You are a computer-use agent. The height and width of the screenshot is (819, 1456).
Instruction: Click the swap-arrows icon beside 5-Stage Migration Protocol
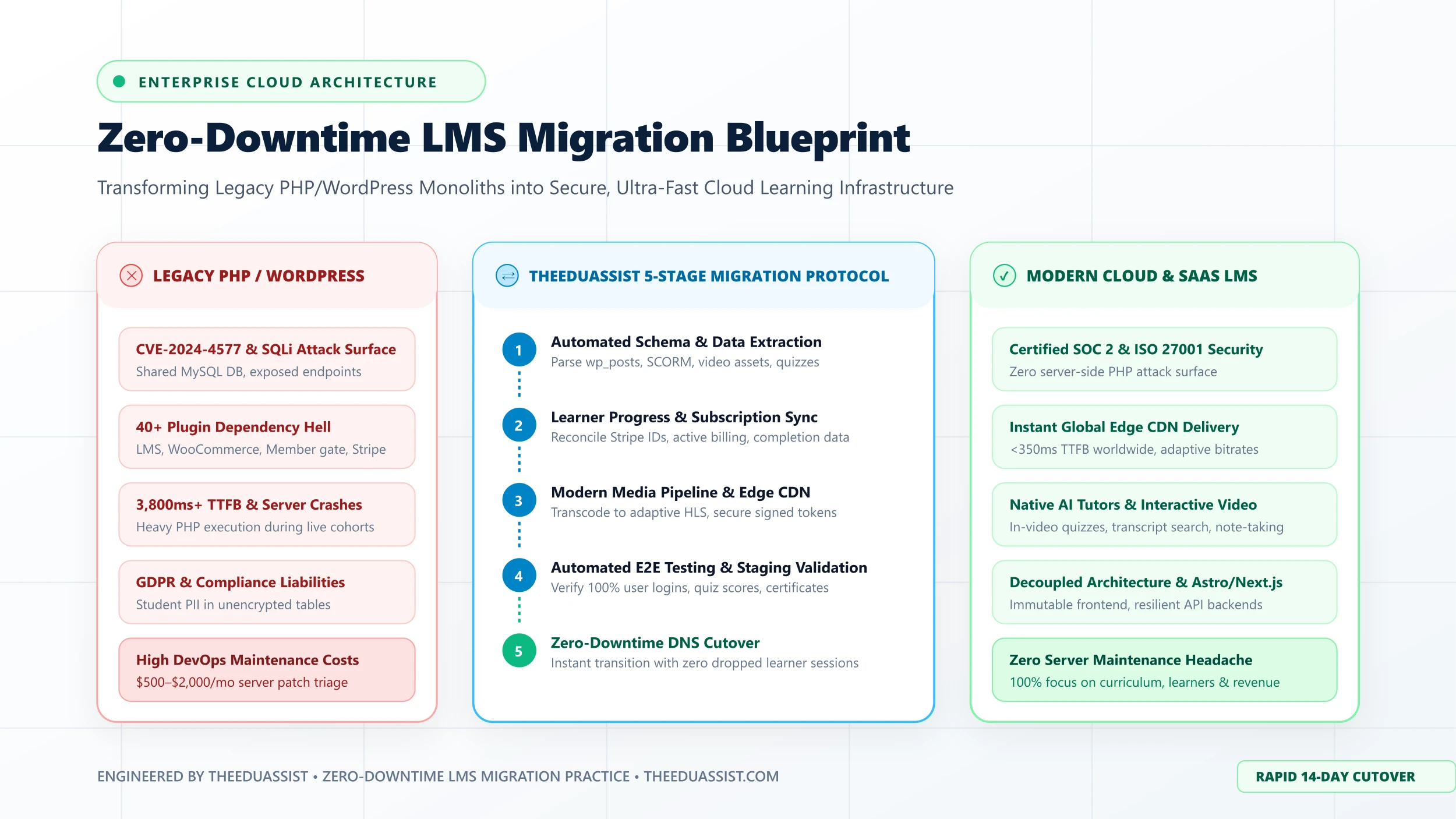click(507, 276)
